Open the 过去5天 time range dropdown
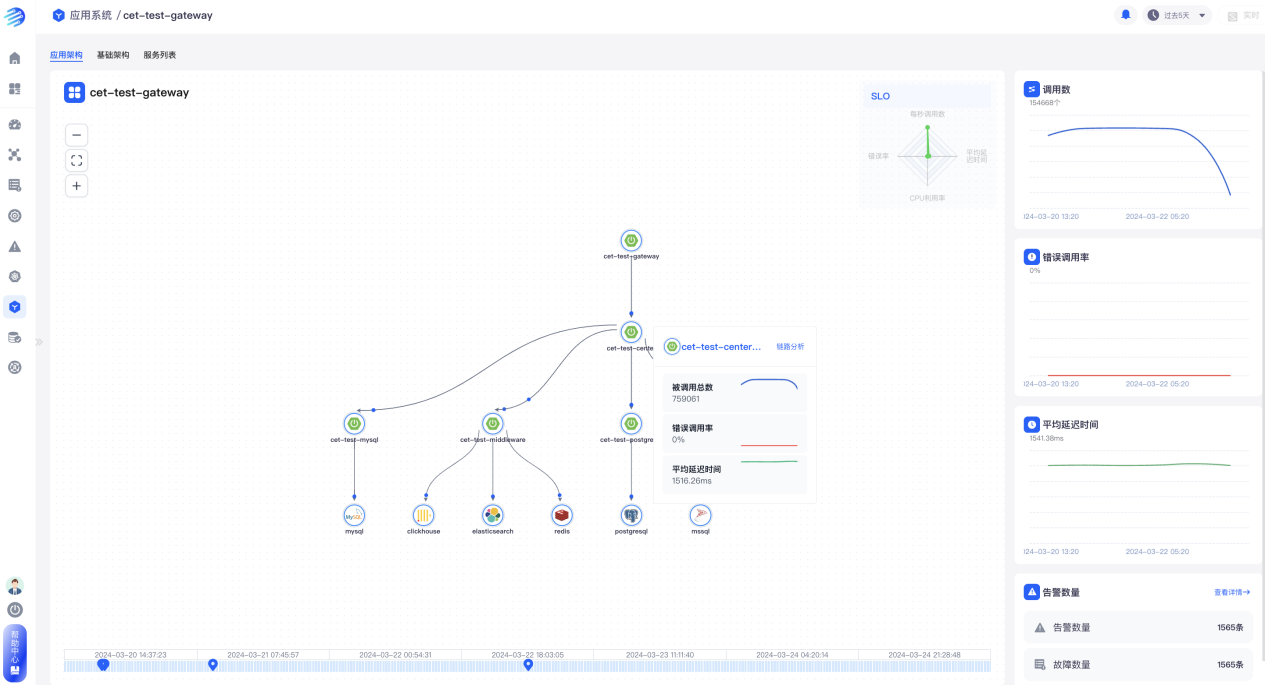 tap(1177, 15)
